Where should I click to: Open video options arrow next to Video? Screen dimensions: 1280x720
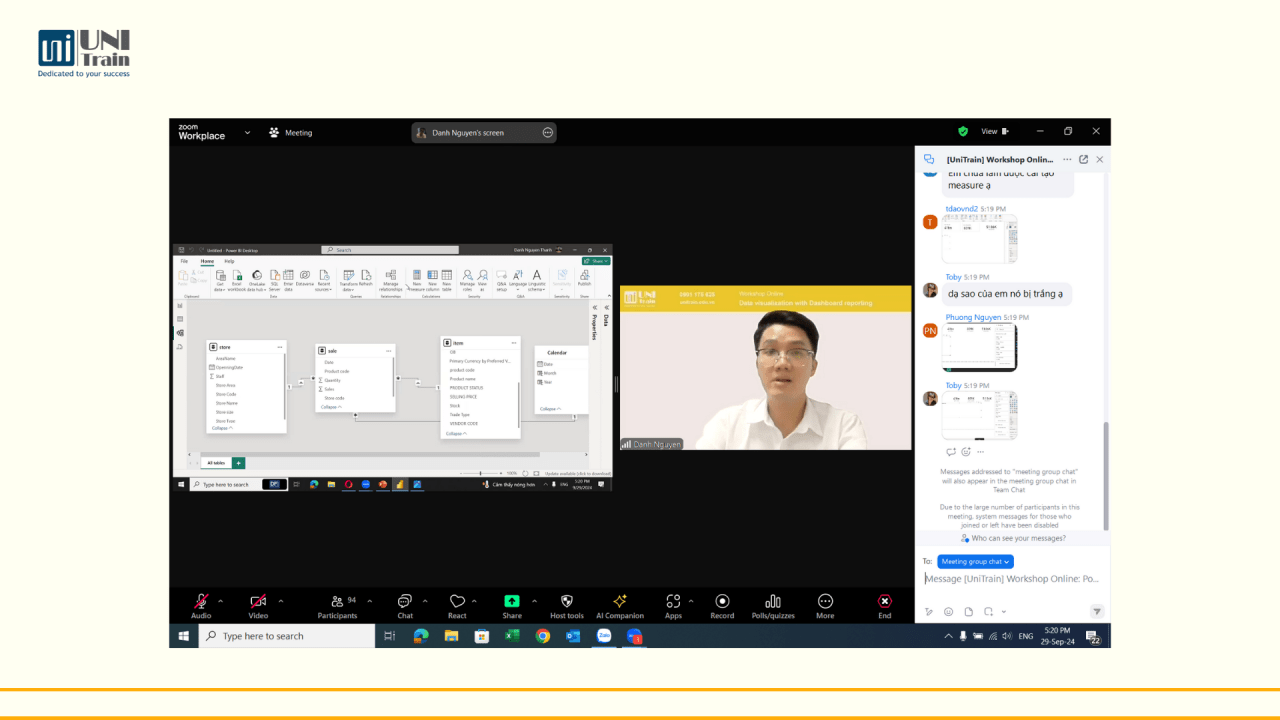(280, 601)
